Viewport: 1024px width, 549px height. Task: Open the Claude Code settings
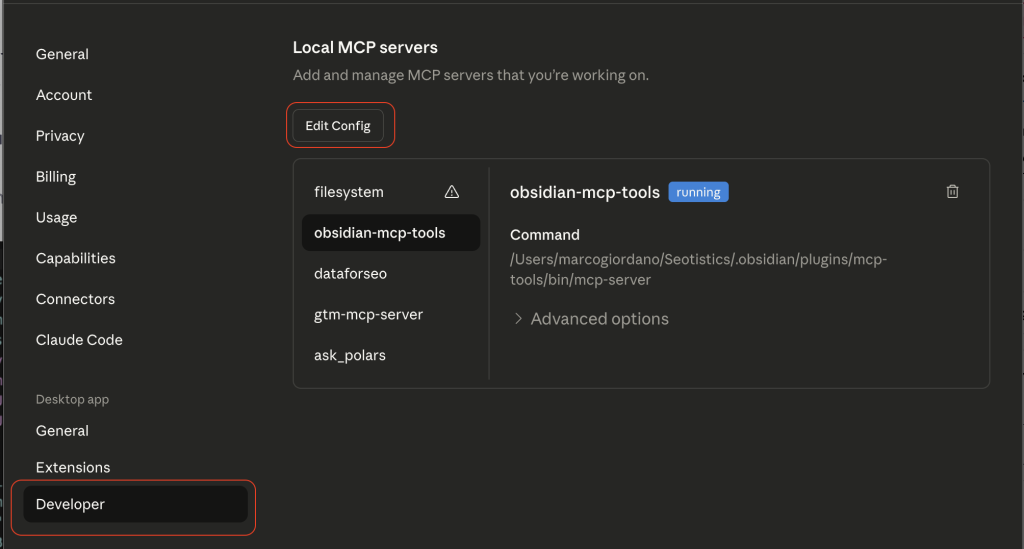(x=79, y=341)
